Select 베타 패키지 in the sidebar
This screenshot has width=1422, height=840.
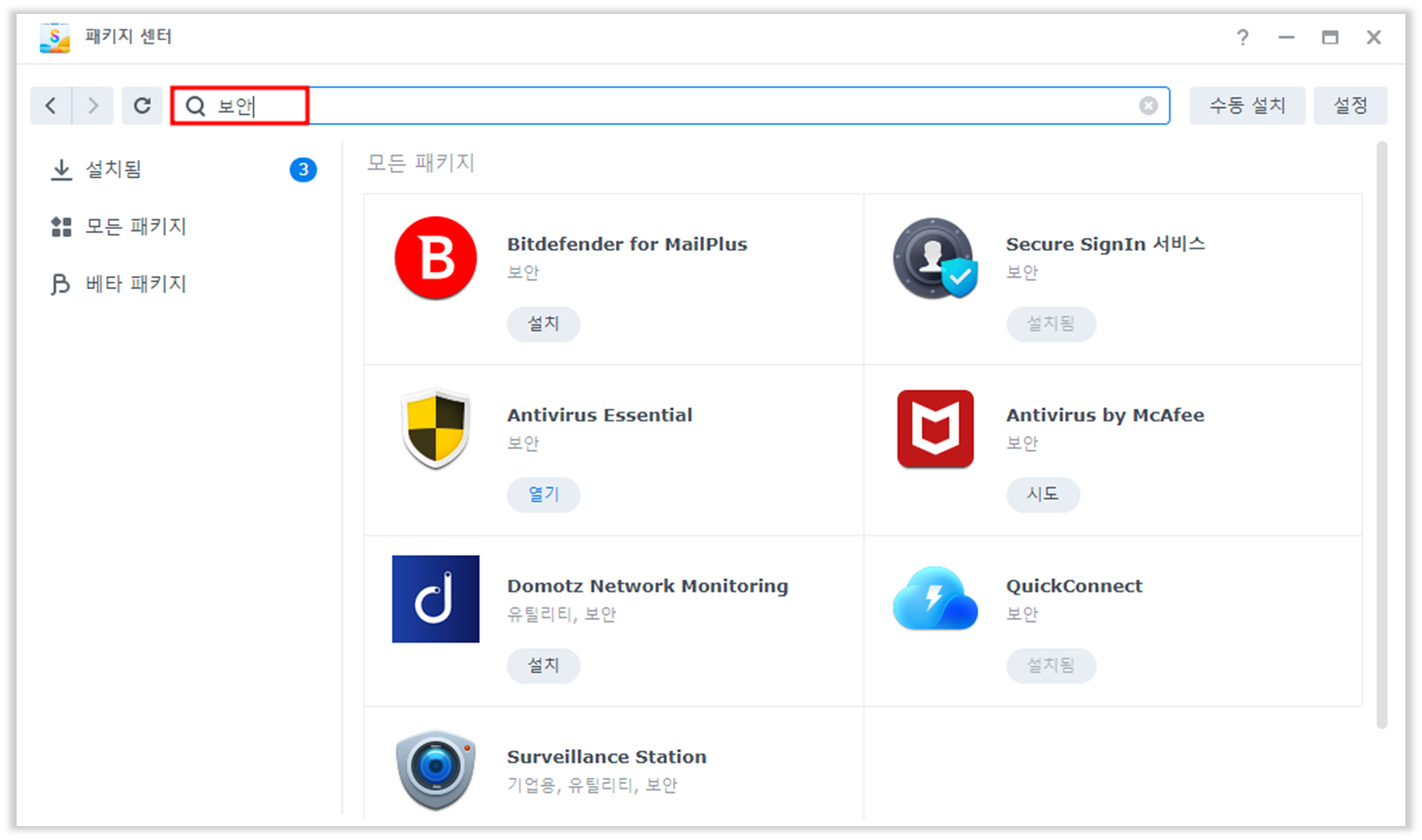point(184,284)
